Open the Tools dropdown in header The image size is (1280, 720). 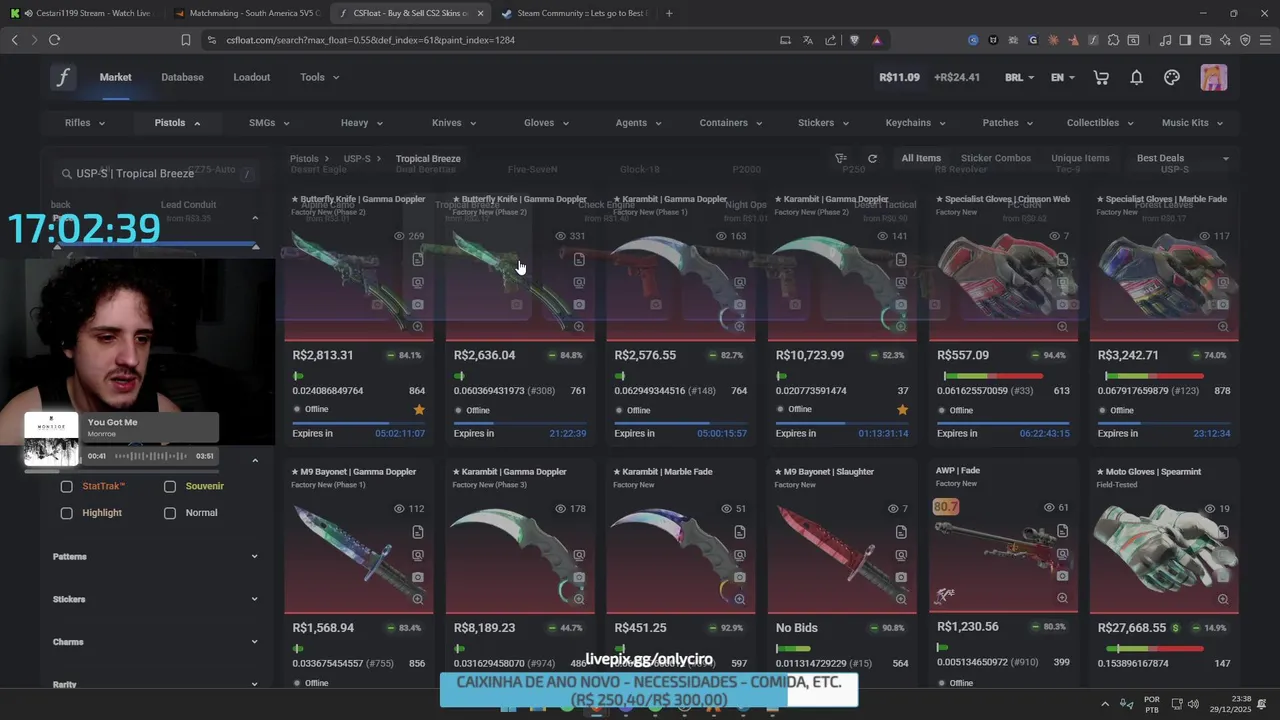320,77
